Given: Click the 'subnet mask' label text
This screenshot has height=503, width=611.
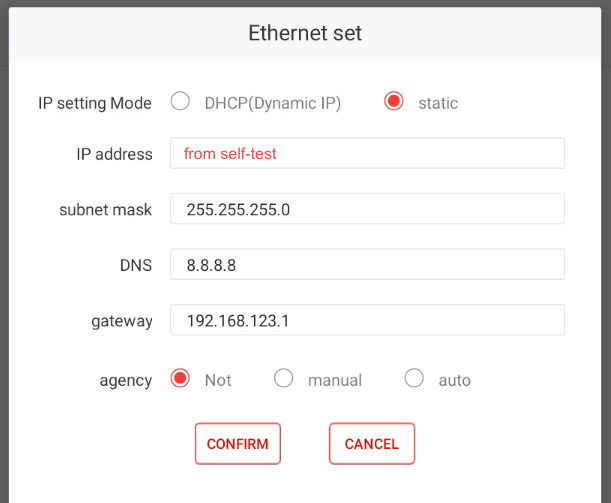Looking at the screenshot, I should (x=106, y=210).
